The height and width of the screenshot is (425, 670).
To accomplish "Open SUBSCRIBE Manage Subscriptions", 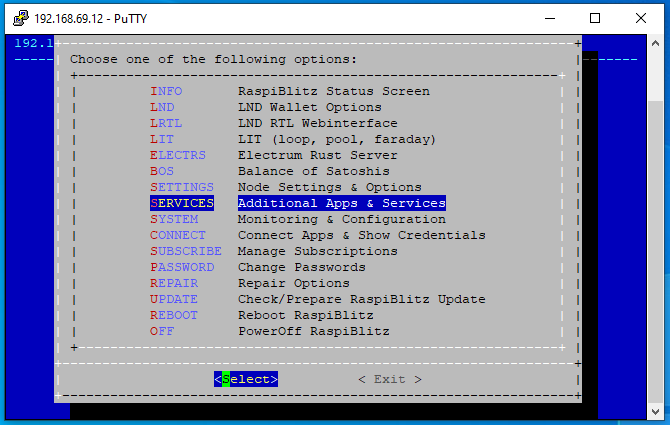I will click(x=273, y=252).
